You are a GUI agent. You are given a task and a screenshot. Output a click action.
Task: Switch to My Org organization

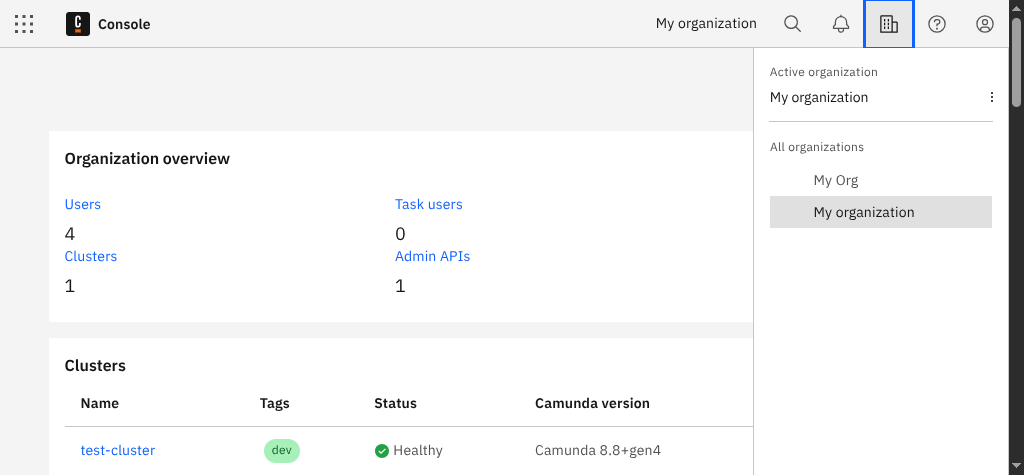tap(880, 180)
